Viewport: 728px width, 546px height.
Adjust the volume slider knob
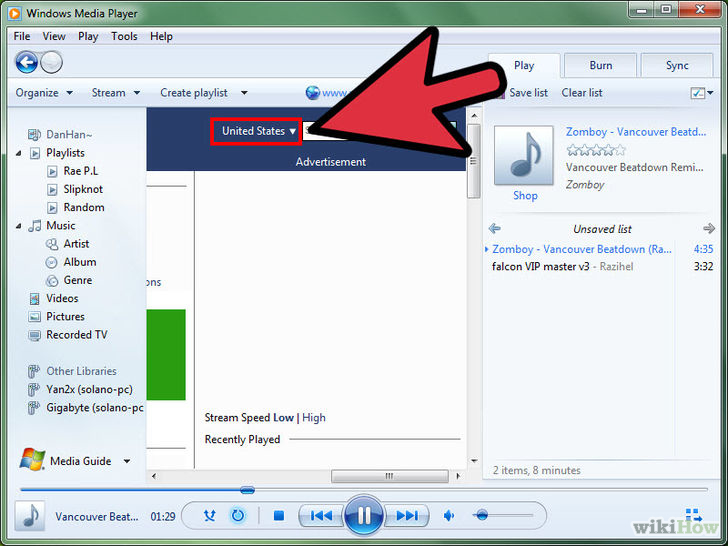tap(482, 515)
